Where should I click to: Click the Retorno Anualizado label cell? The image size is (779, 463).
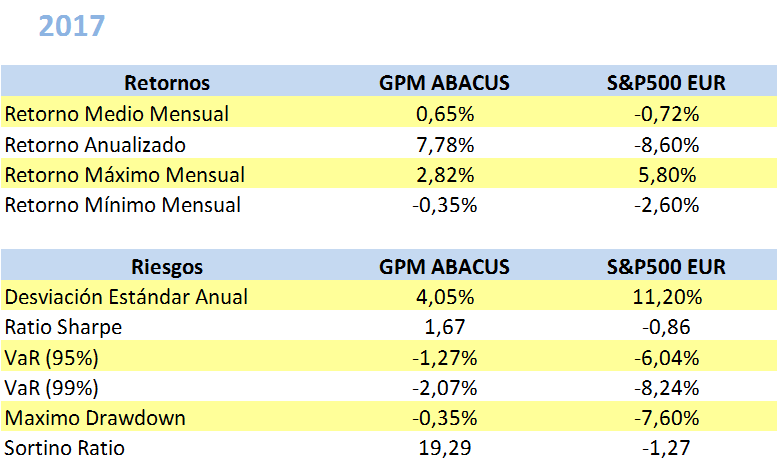(96, 144)
